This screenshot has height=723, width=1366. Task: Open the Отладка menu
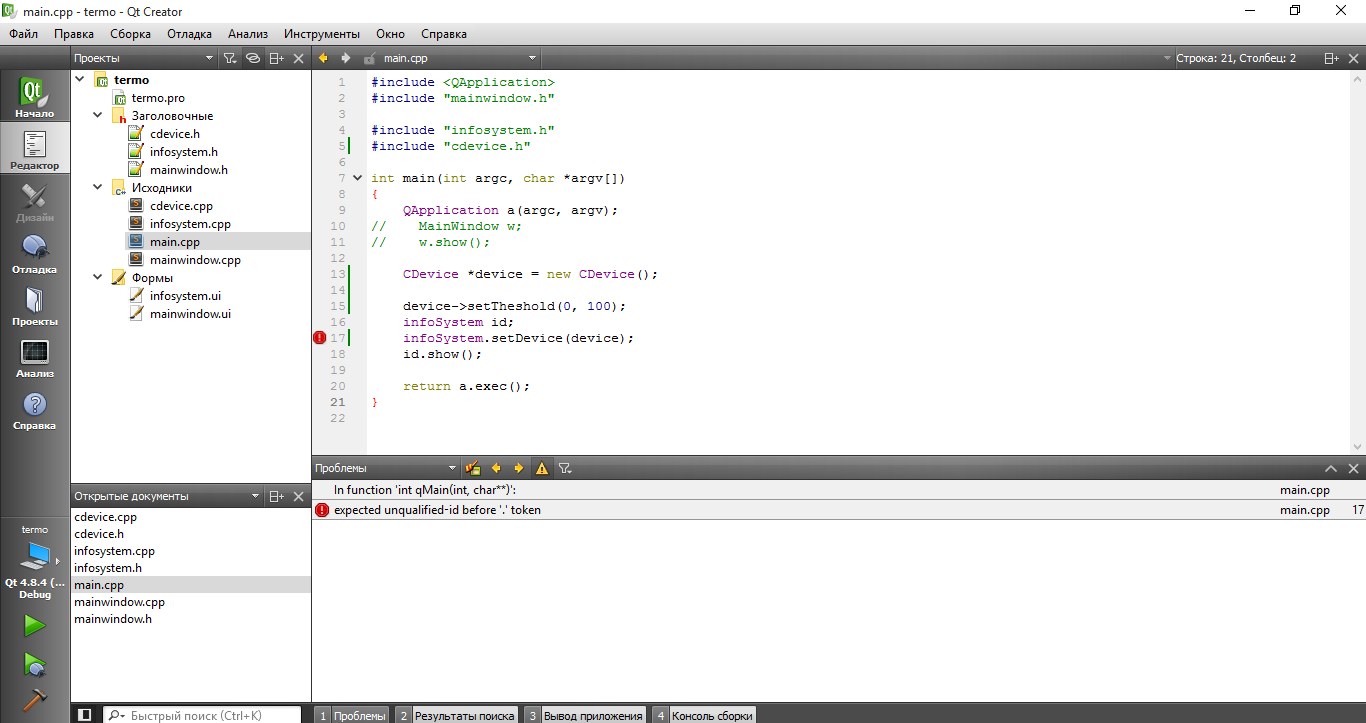[190, 34]
